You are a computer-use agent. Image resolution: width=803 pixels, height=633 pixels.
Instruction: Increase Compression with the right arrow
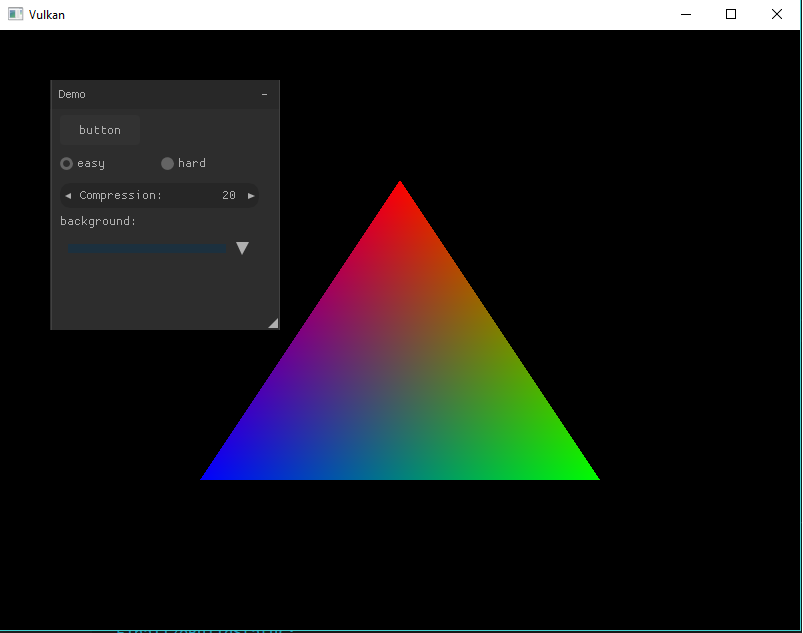tap(251, 196)
